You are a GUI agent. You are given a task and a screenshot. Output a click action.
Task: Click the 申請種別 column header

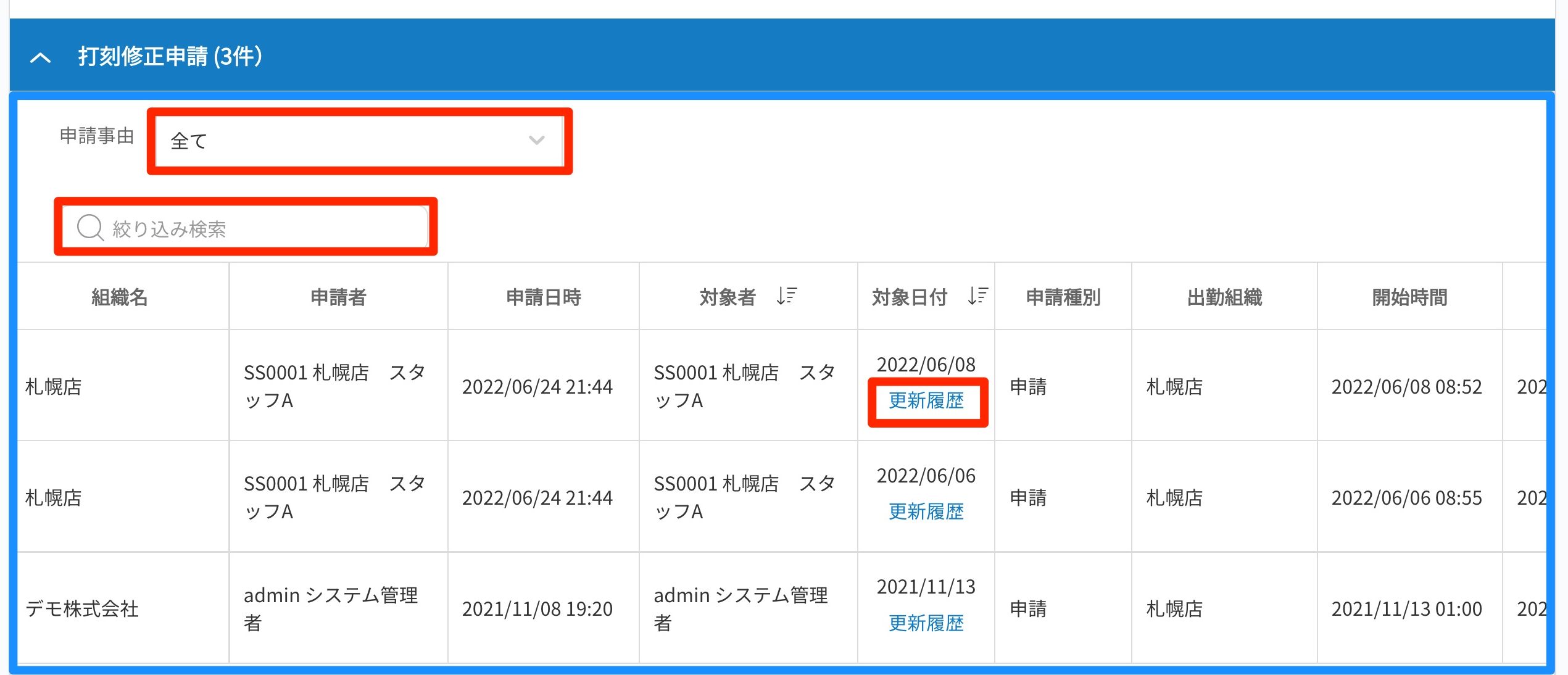tap(1063, 297)
